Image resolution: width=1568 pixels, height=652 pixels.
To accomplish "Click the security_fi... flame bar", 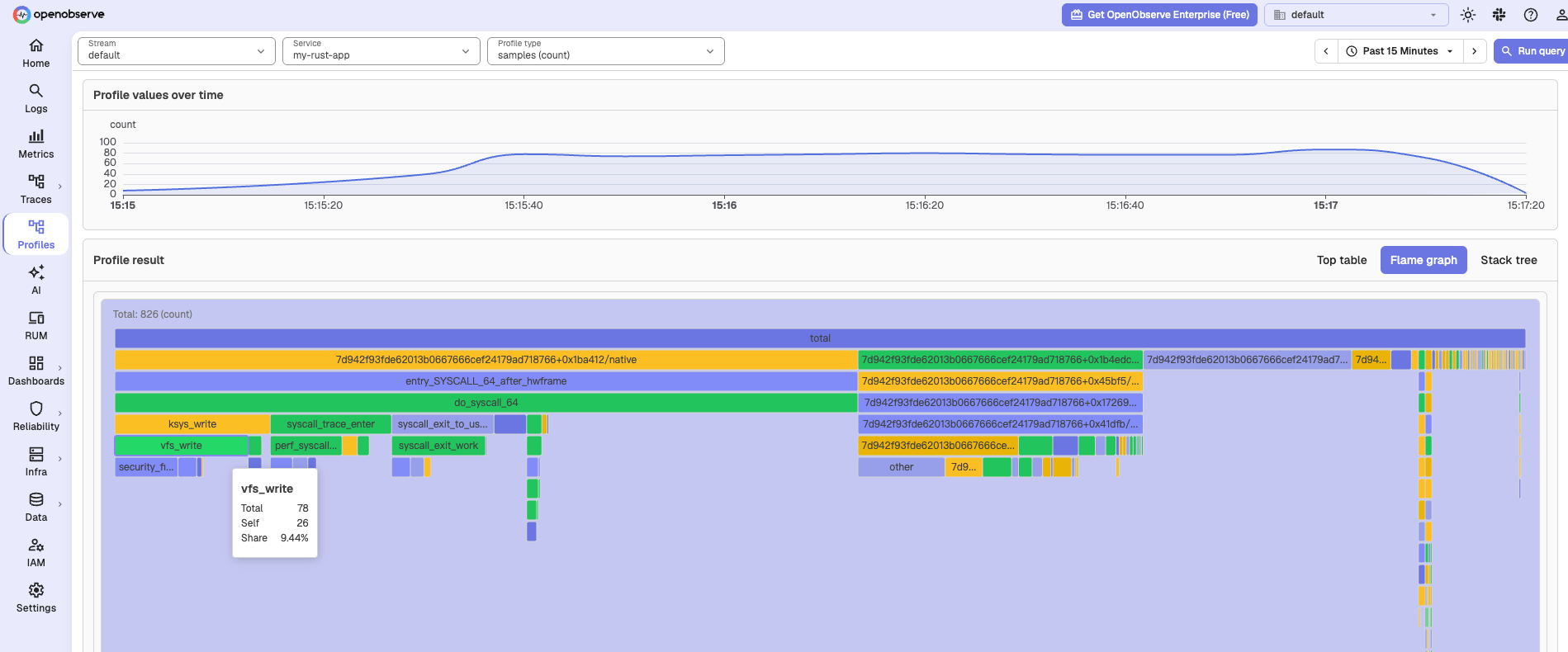I will tap(146, 467).
